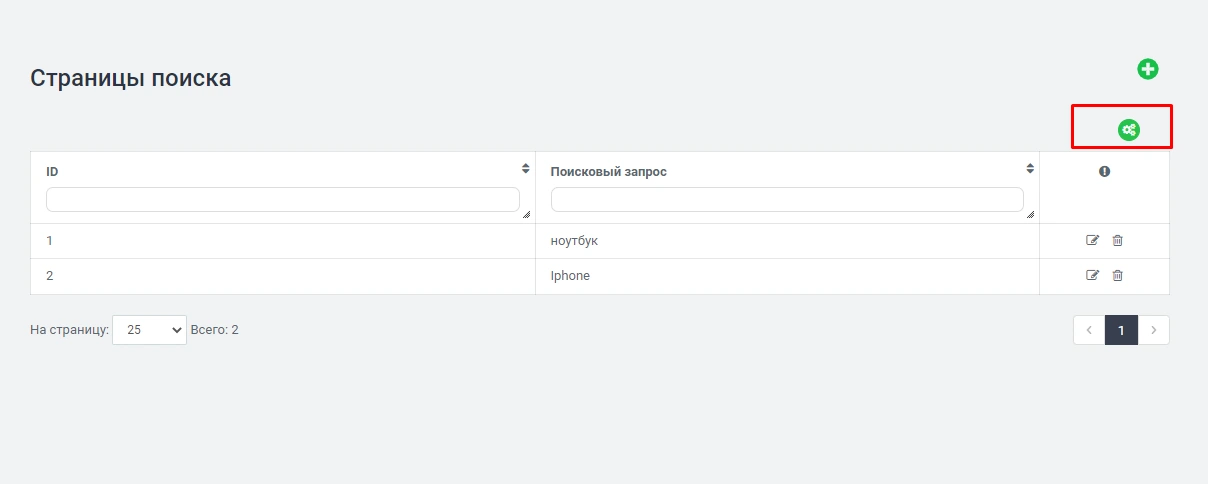Click the ID column header

pyautogui.click(x=52, y=171)
